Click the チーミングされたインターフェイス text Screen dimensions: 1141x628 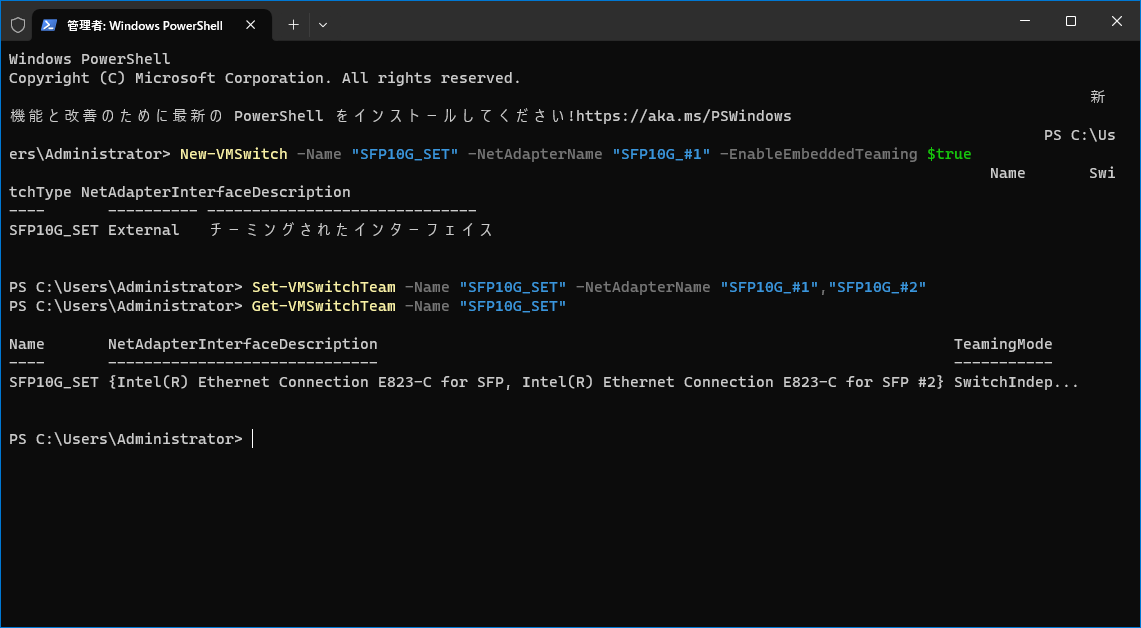point(351,230)
